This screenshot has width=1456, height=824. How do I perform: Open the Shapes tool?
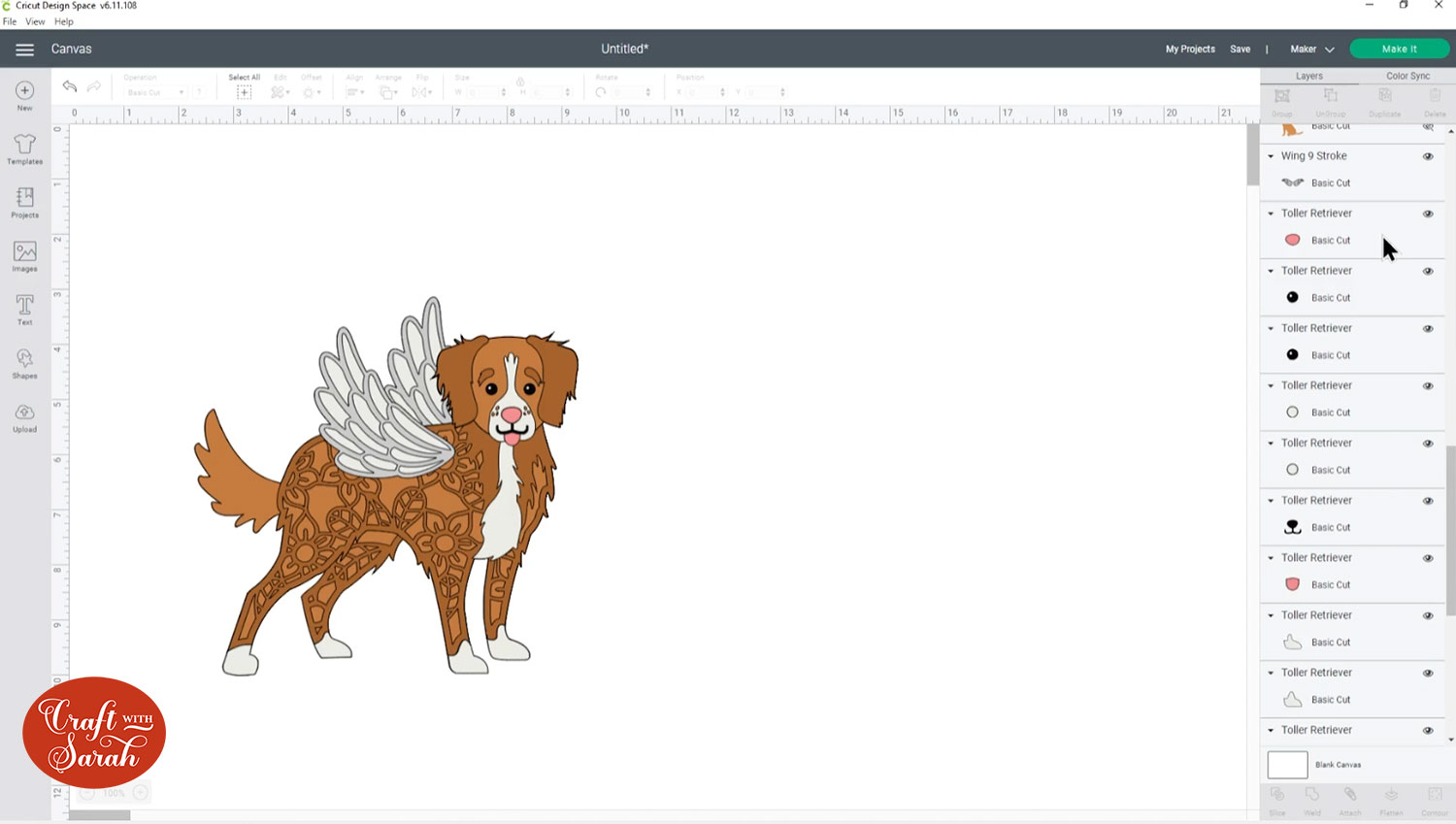click(x=25, y=363)
